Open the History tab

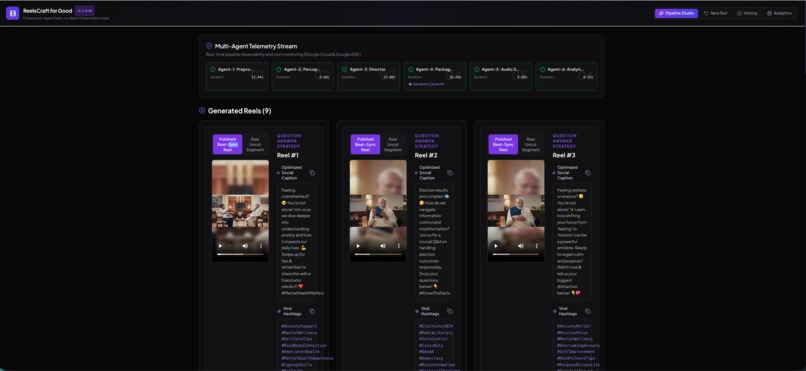click(747, 13)
